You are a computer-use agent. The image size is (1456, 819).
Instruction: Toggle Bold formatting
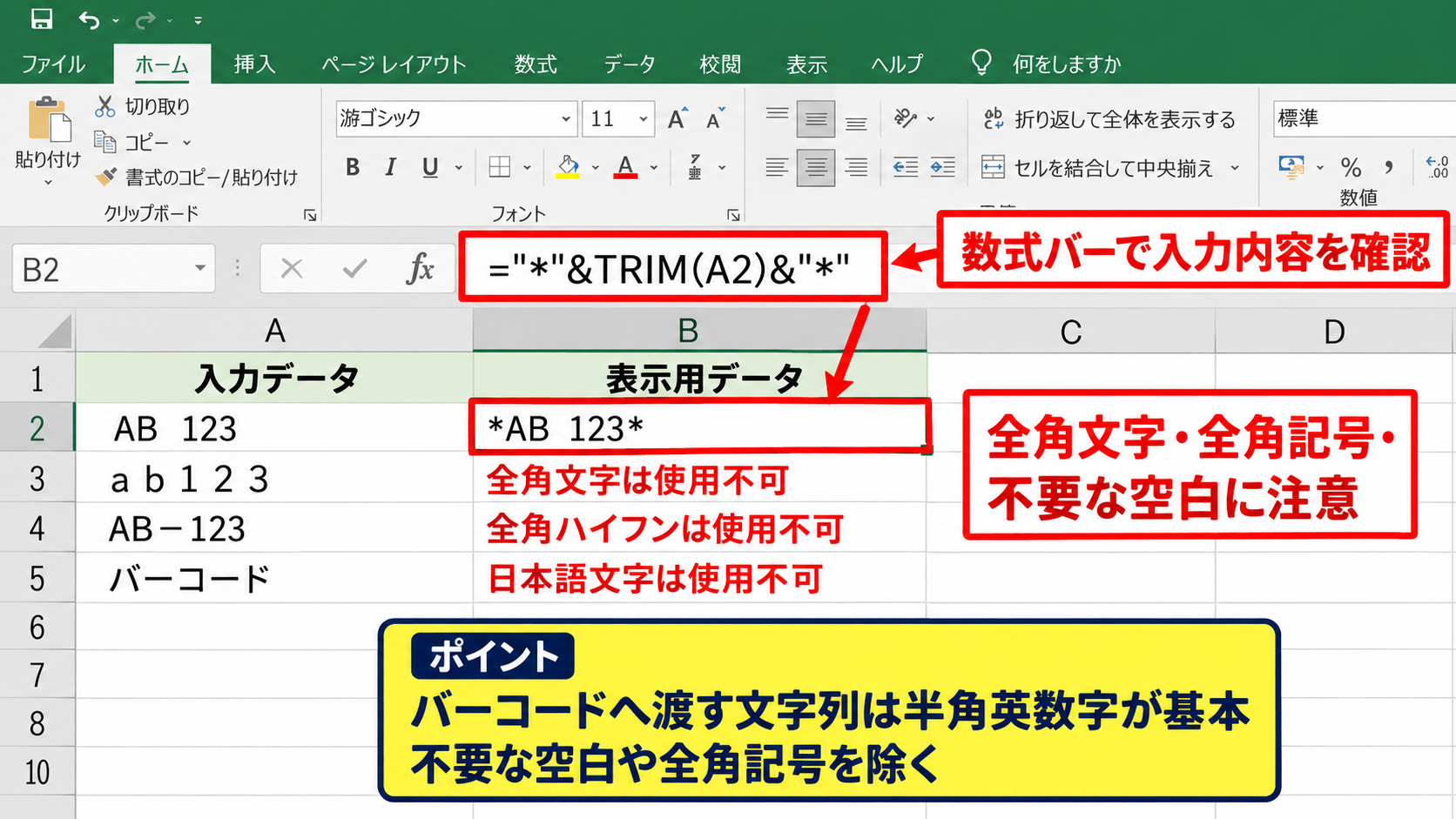(353, 167)
